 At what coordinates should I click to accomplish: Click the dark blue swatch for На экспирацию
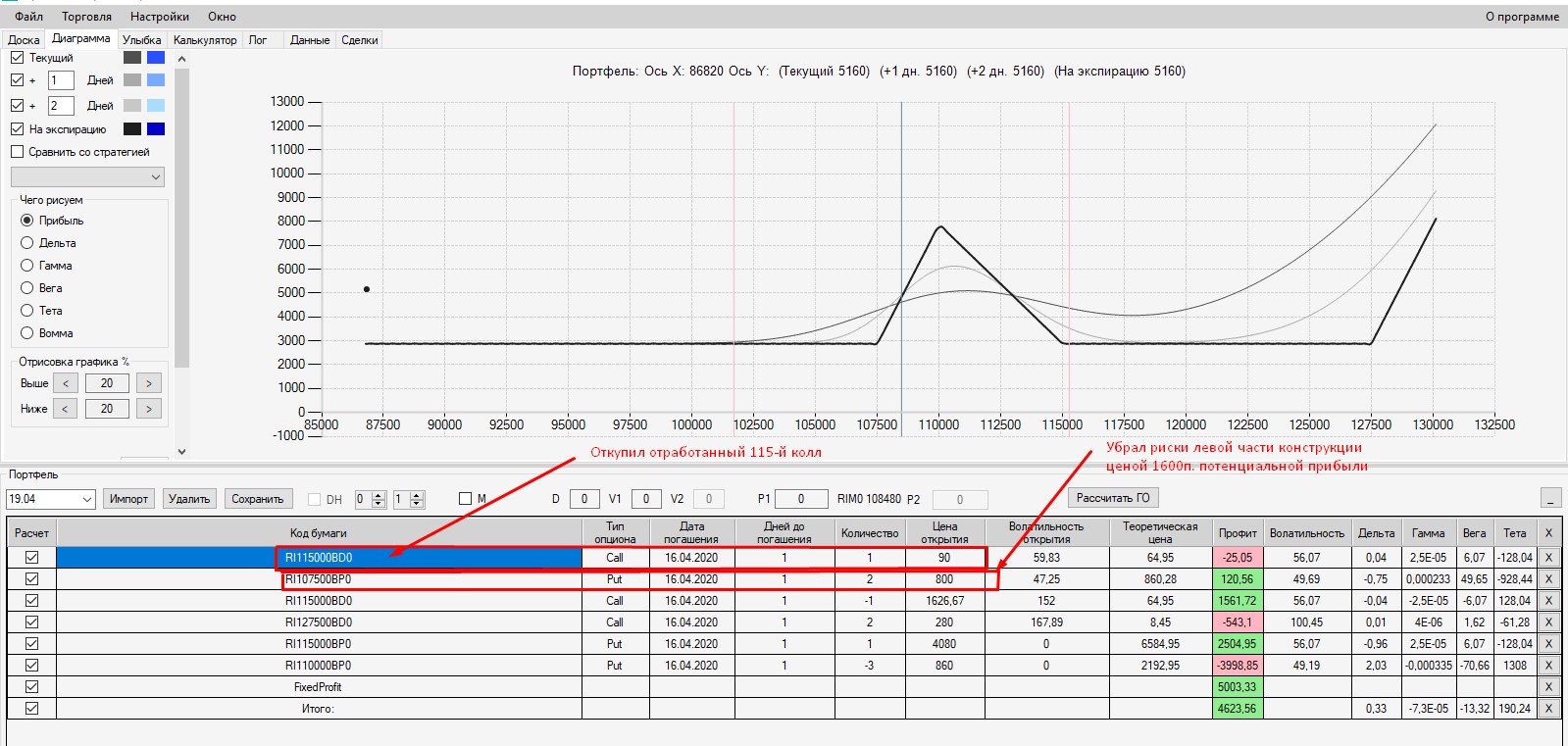click(x=156, y=129)
